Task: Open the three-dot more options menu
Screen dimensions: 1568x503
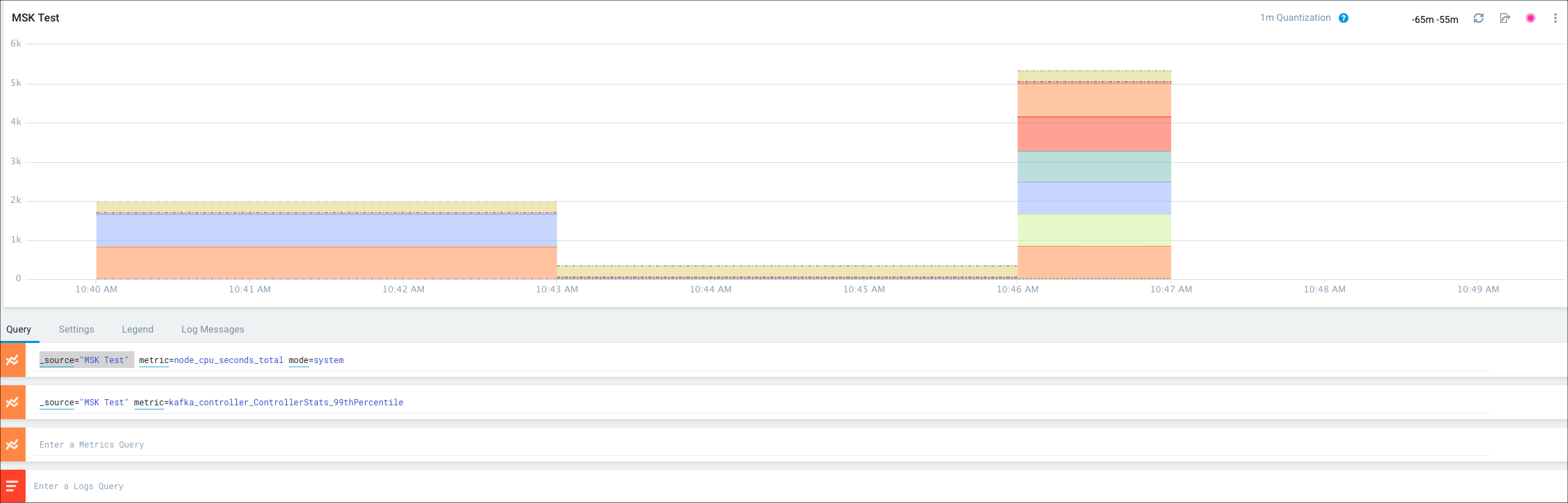Action: coord(1555,18)
